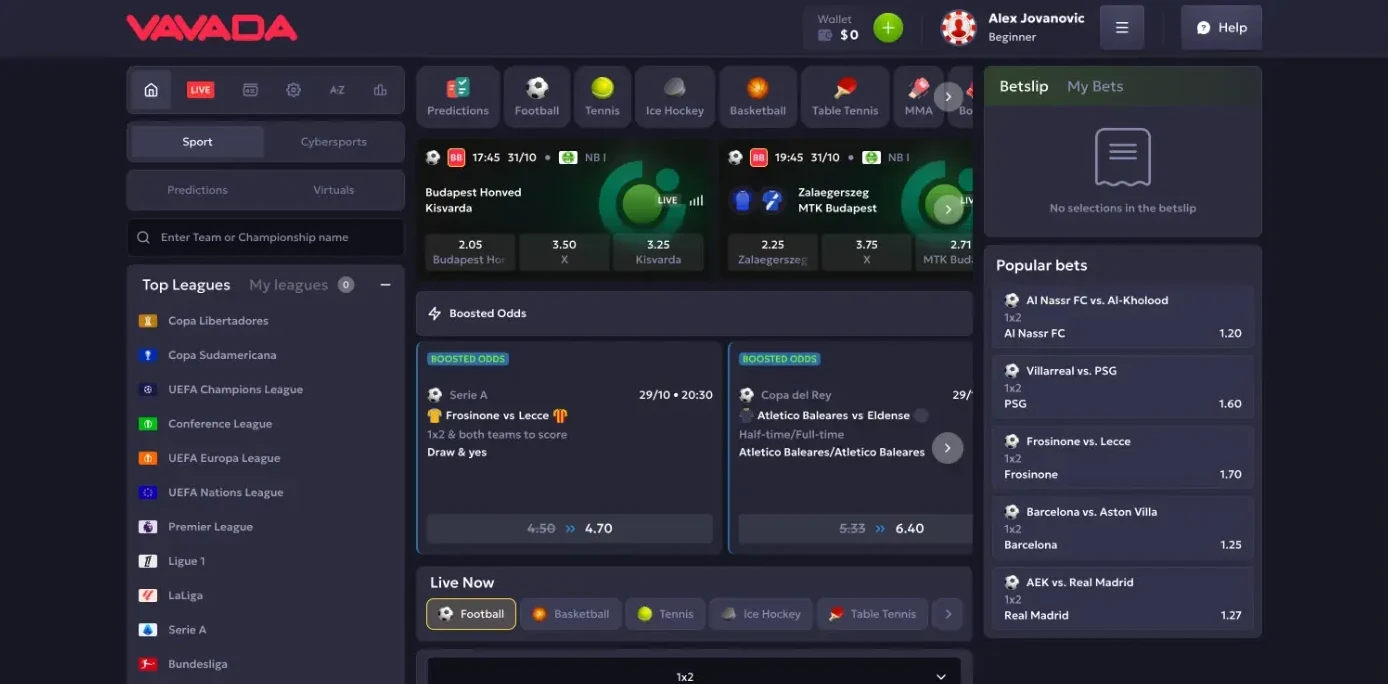Select the Football sport category
This screenshot has width=1388, height=684.
537,97
